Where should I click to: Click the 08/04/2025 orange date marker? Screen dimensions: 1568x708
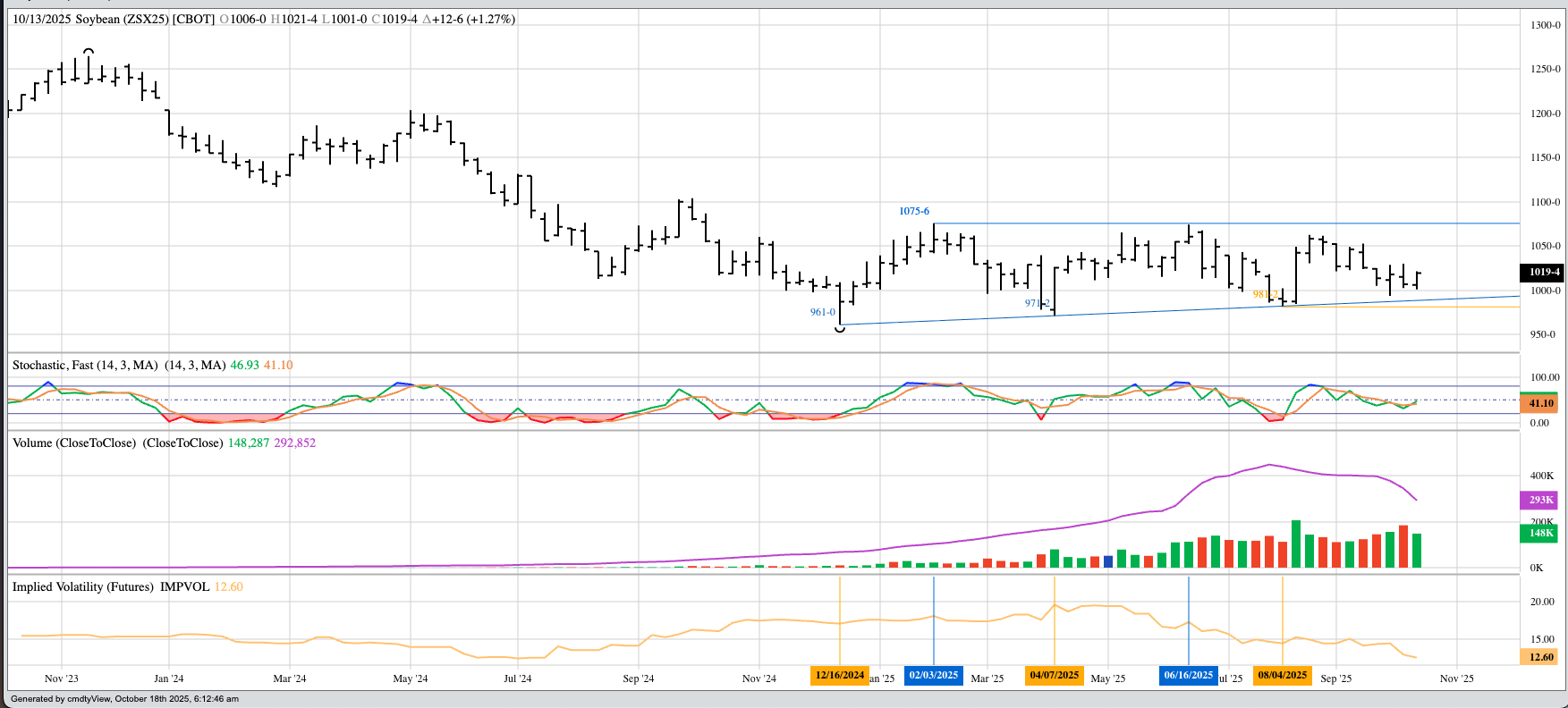[x=1282, y=675]
